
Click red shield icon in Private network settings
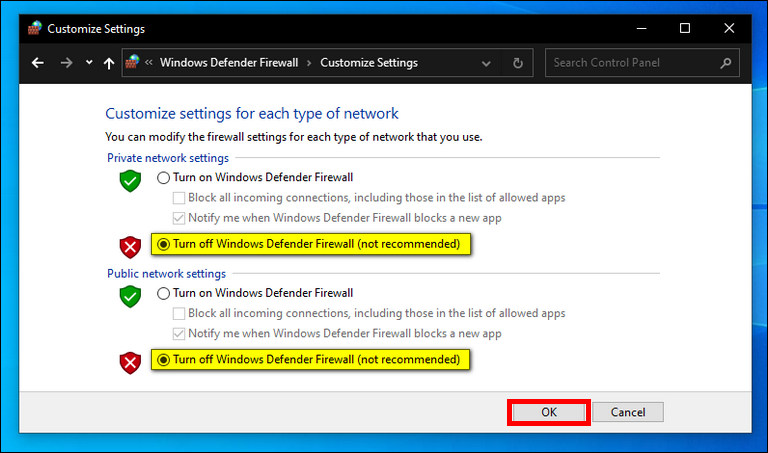[130, 247]
